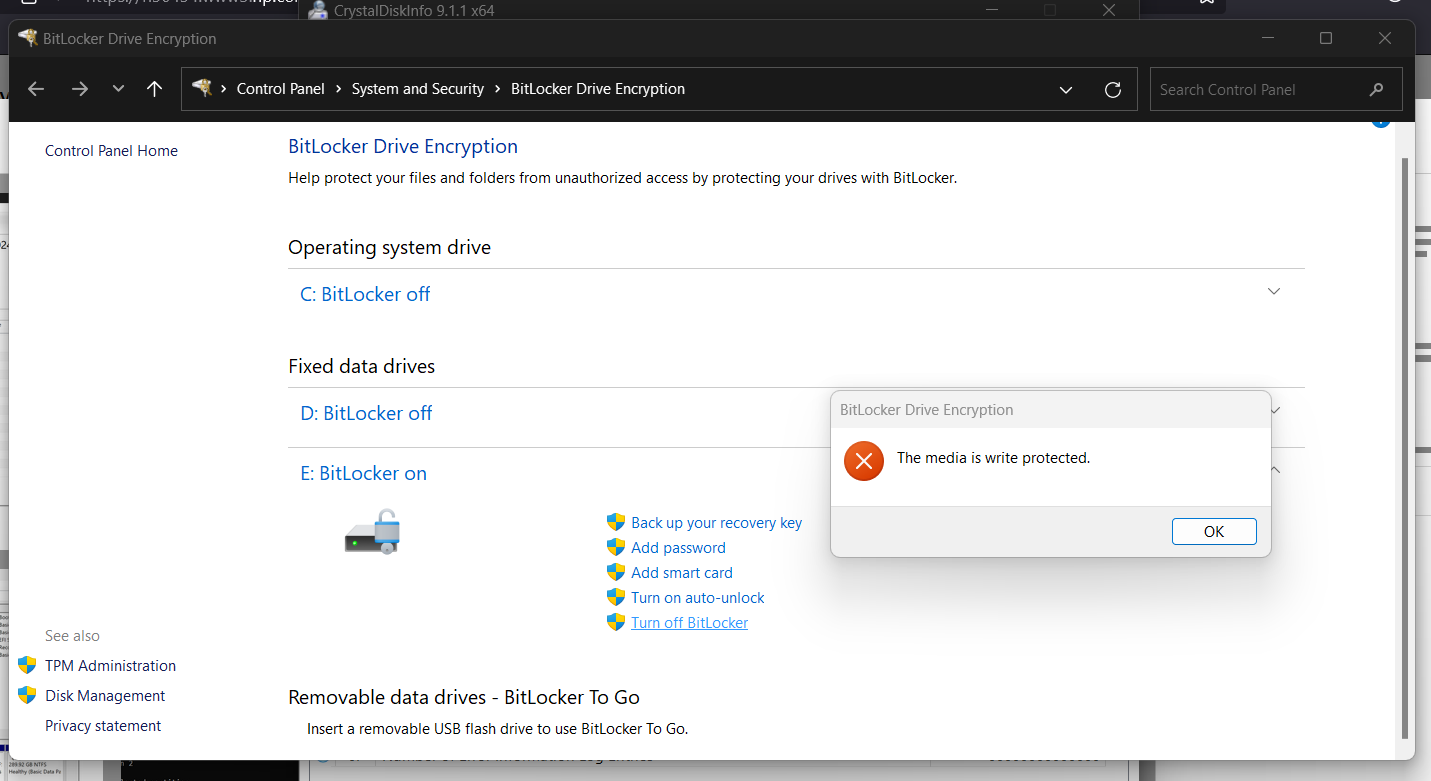Click the shield icon beside Back up your recovery key
Screen dimensions: 1431x781
(615, 522)
